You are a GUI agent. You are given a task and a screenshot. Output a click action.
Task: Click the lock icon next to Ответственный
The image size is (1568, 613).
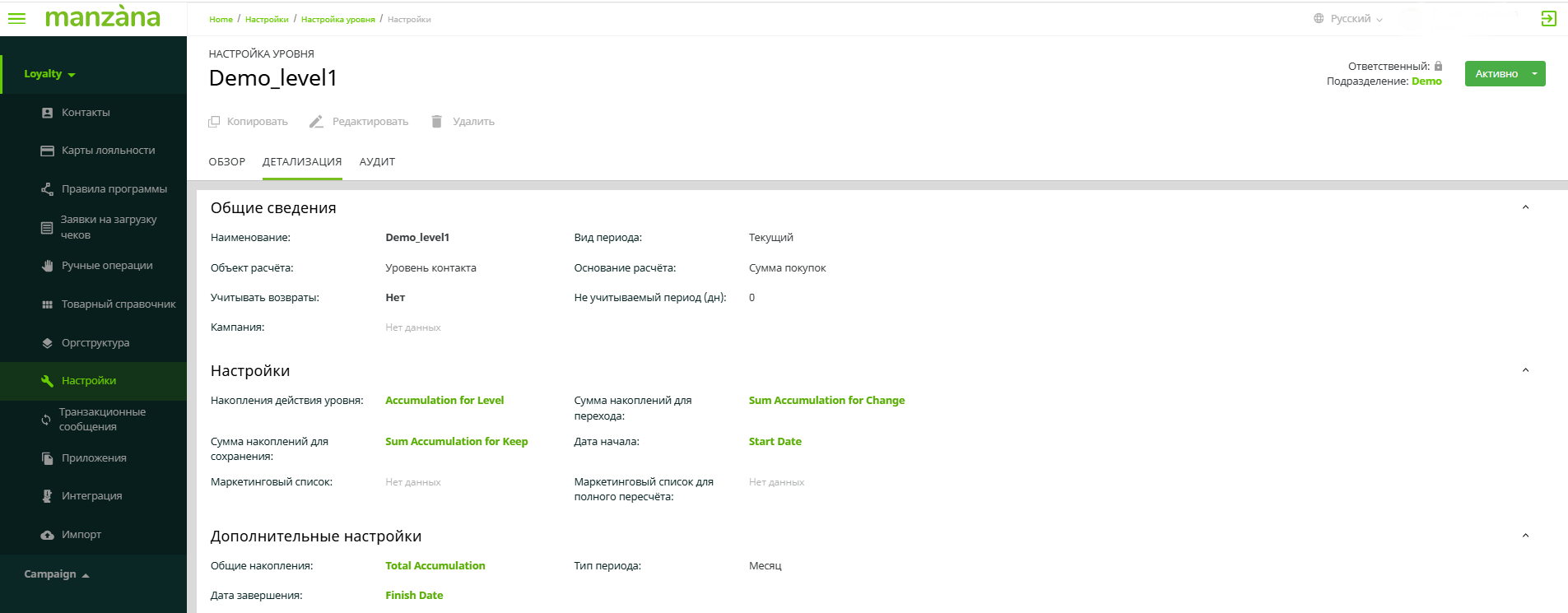click(x=1438, y=66)
